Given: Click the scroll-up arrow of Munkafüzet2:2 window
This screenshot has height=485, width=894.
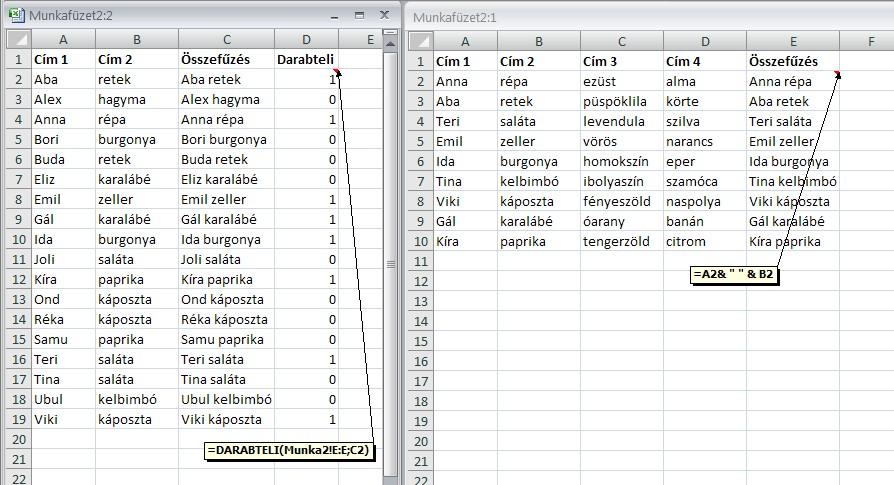Looking at the screenshot, I should pyautogui.click(x=391, y=43).
